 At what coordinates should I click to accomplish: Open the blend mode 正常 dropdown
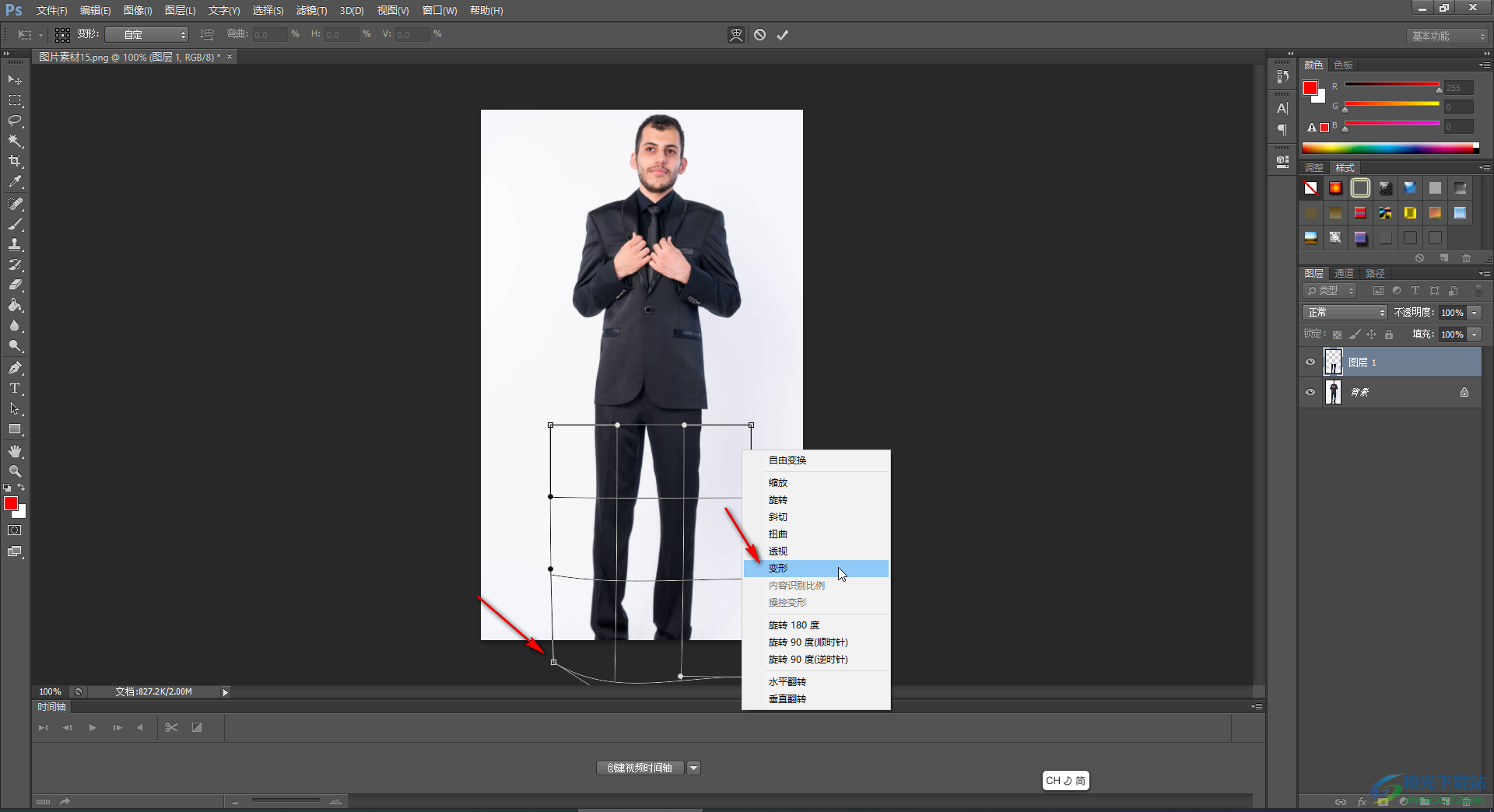pos(1345,313)
